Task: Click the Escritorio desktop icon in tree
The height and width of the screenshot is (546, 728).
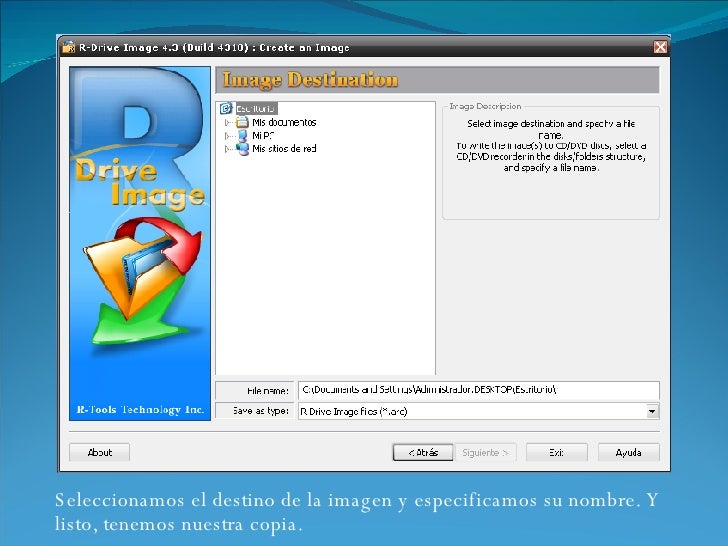Action: coord(226,109)
